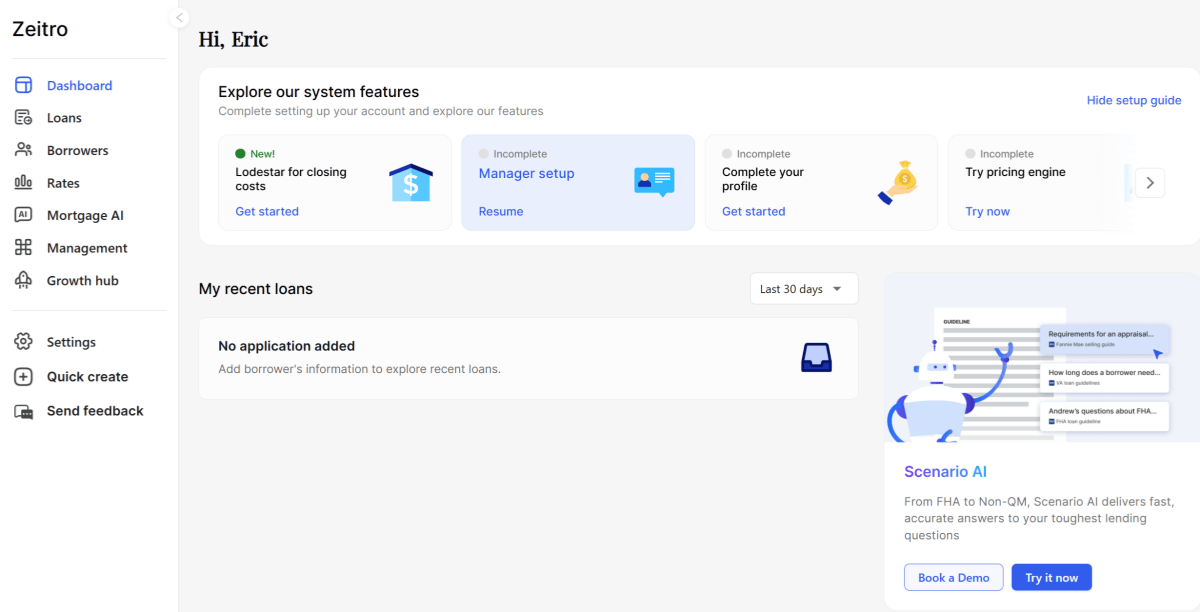Image resolution: width=1200 pixels, height=612 pixels.
Task: Click Try now for pricing engine
Action: click(988, 211)
